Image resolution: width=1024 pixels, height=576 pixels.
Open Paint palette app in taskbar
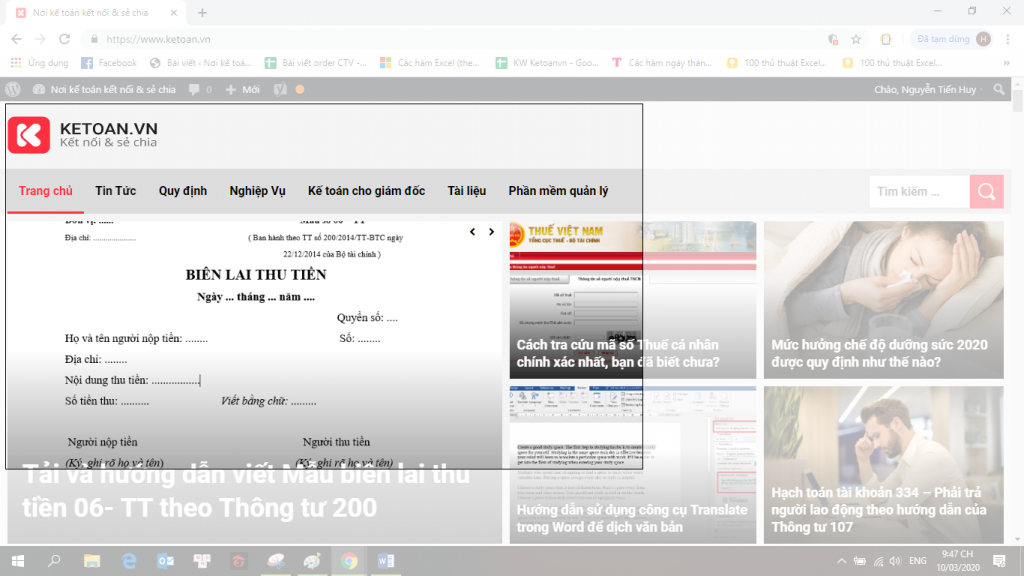[x=312, y=561]
